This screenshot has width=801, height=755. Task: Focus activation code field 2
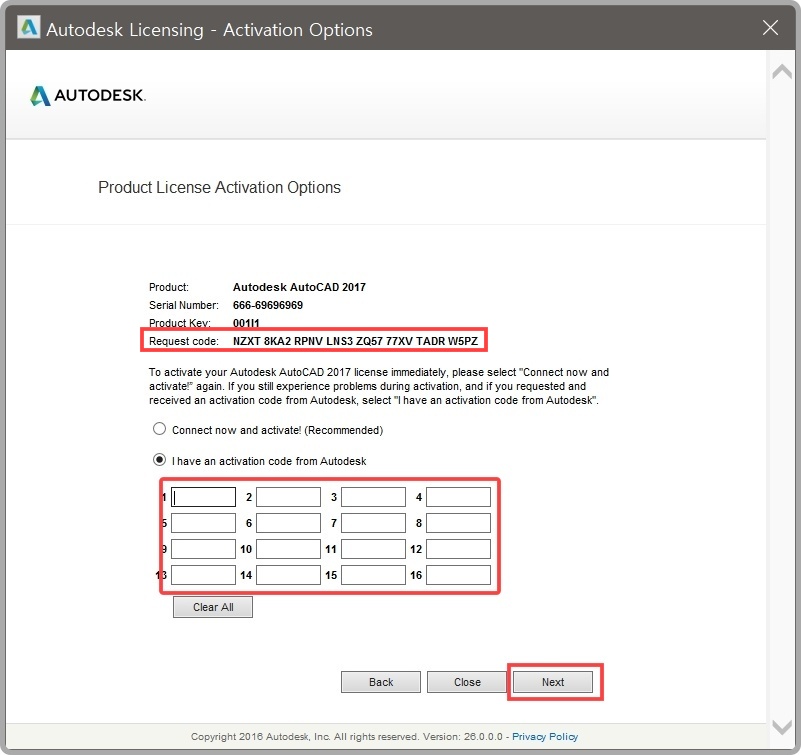(288, 497)
